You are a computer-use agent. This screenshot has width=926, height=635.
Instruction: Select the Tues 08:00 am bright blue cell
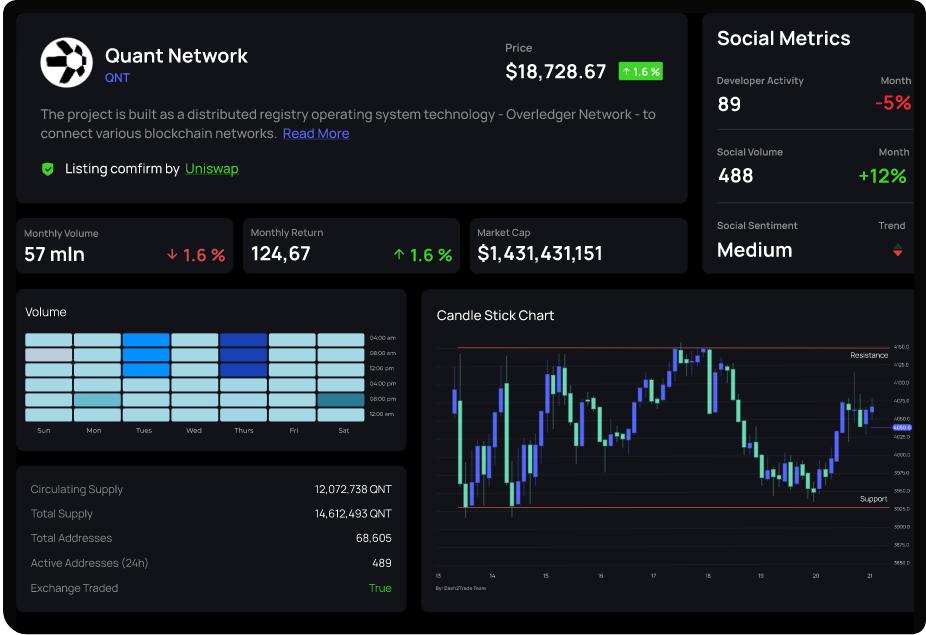[x=146, y=355]
